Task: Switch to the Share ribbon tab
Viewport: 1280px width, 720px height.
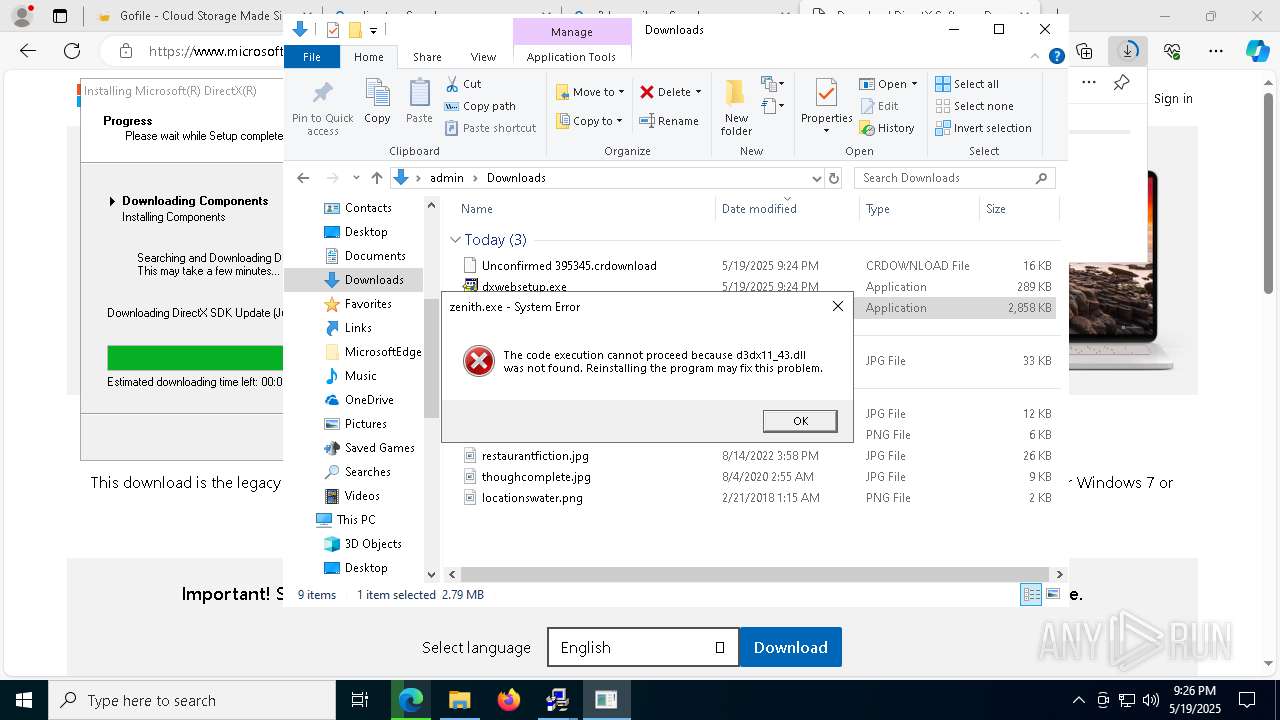Action: tap(427, 57)
